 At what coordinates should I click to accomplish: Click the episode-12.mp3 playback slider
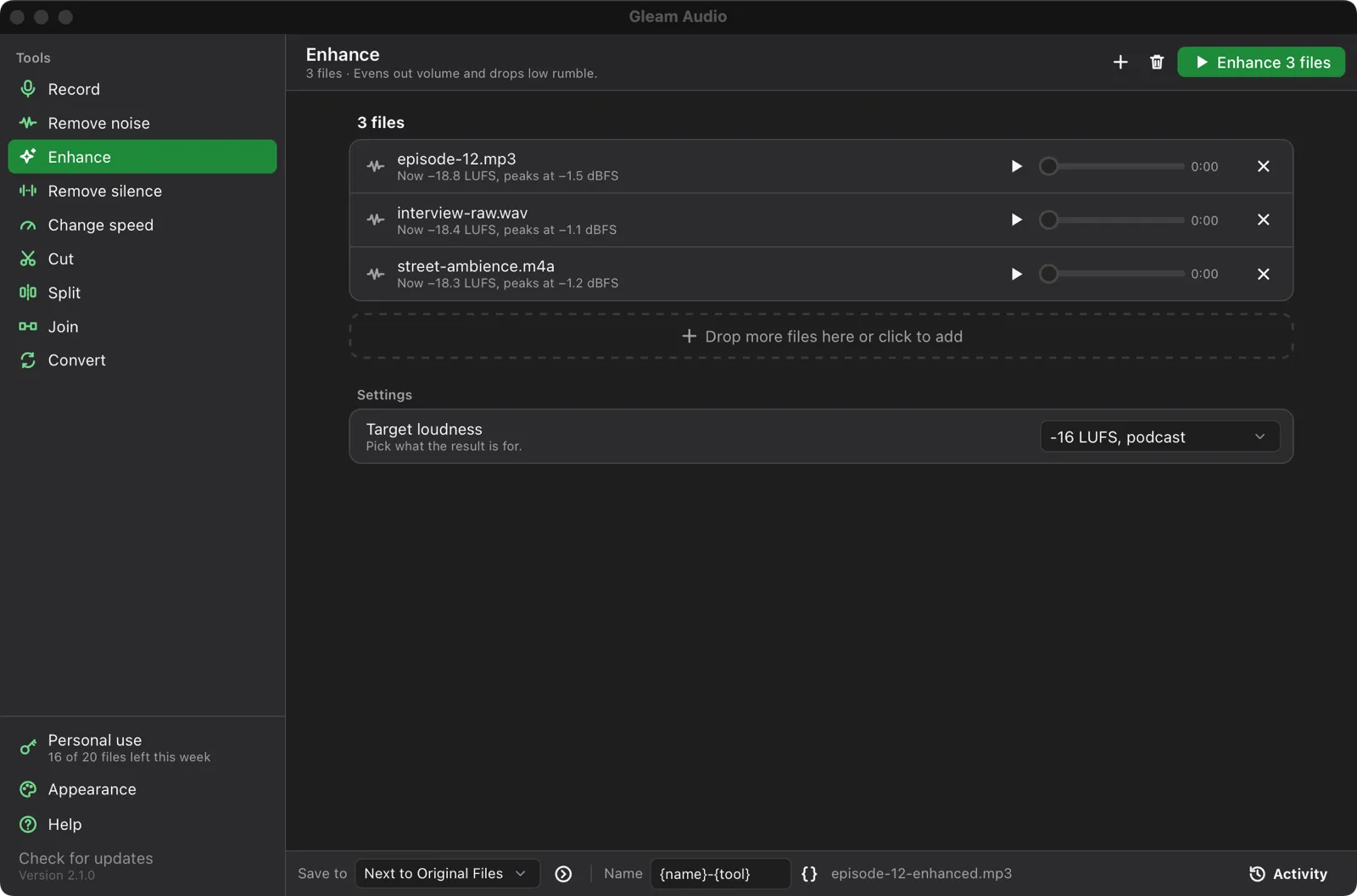(x=1112, y=166)
